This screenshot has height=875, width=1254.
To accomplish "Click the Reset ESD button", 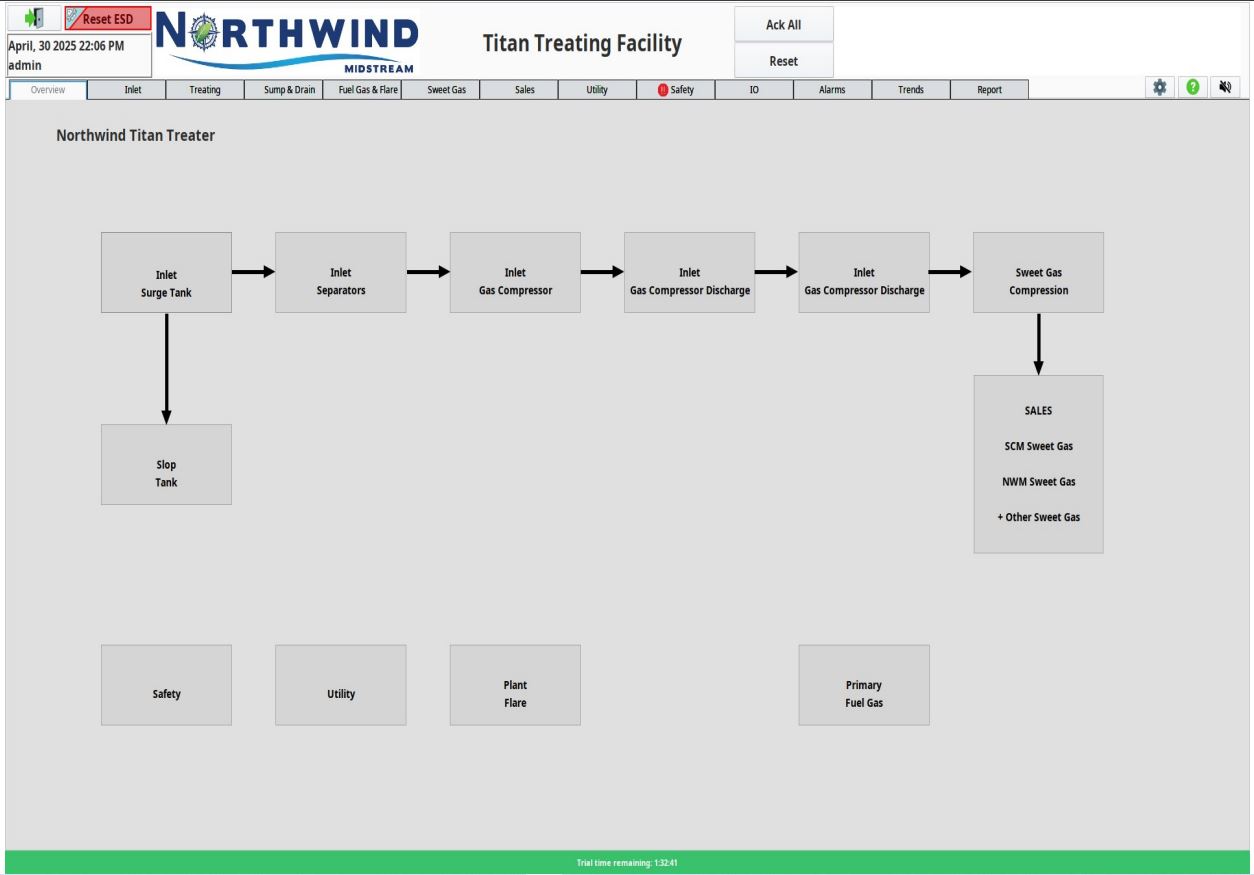I will (x=108, y=18).
